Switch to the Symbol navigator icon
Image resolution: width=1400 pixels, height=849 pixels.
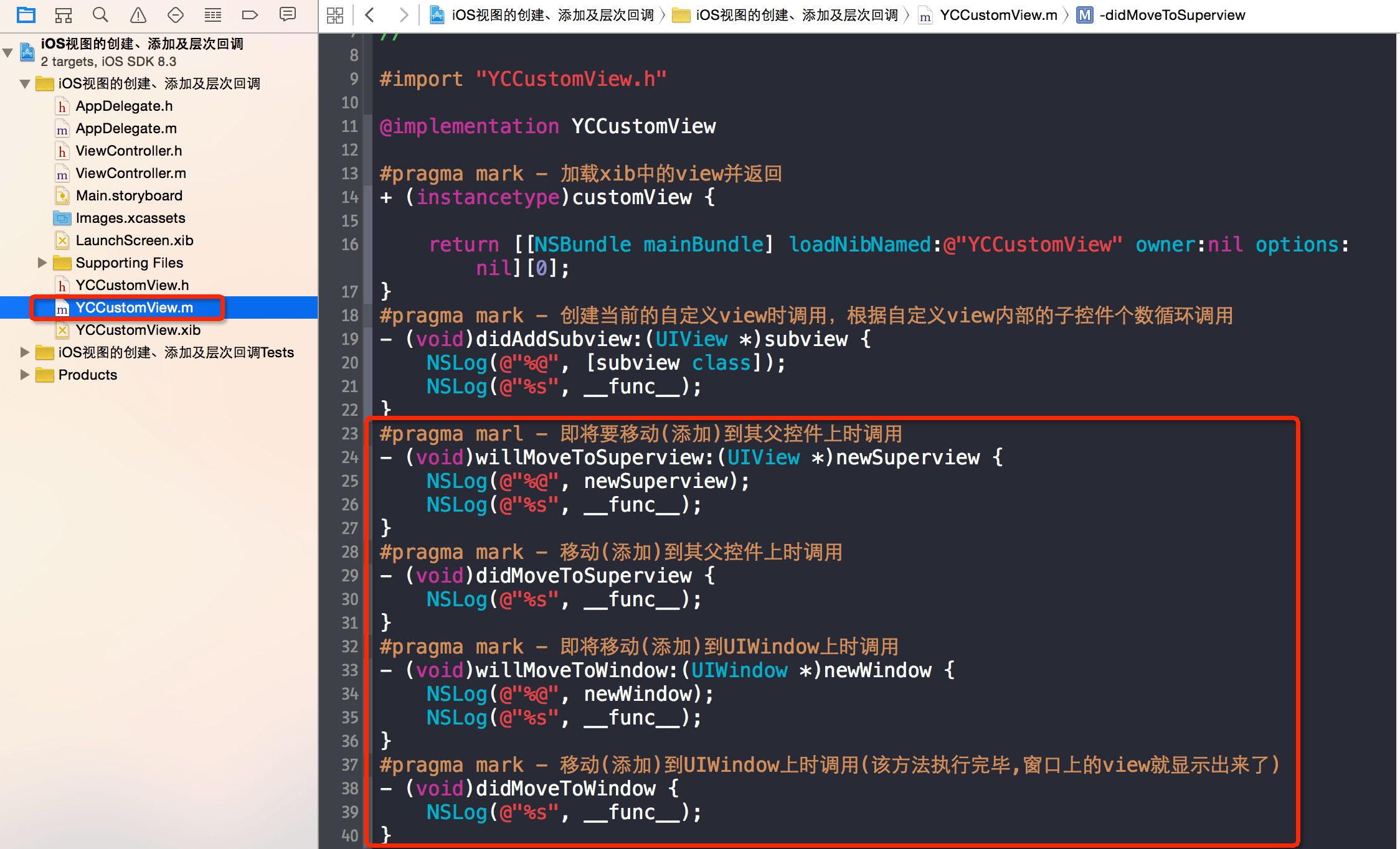pyautogui.click(x=64, y=14)
